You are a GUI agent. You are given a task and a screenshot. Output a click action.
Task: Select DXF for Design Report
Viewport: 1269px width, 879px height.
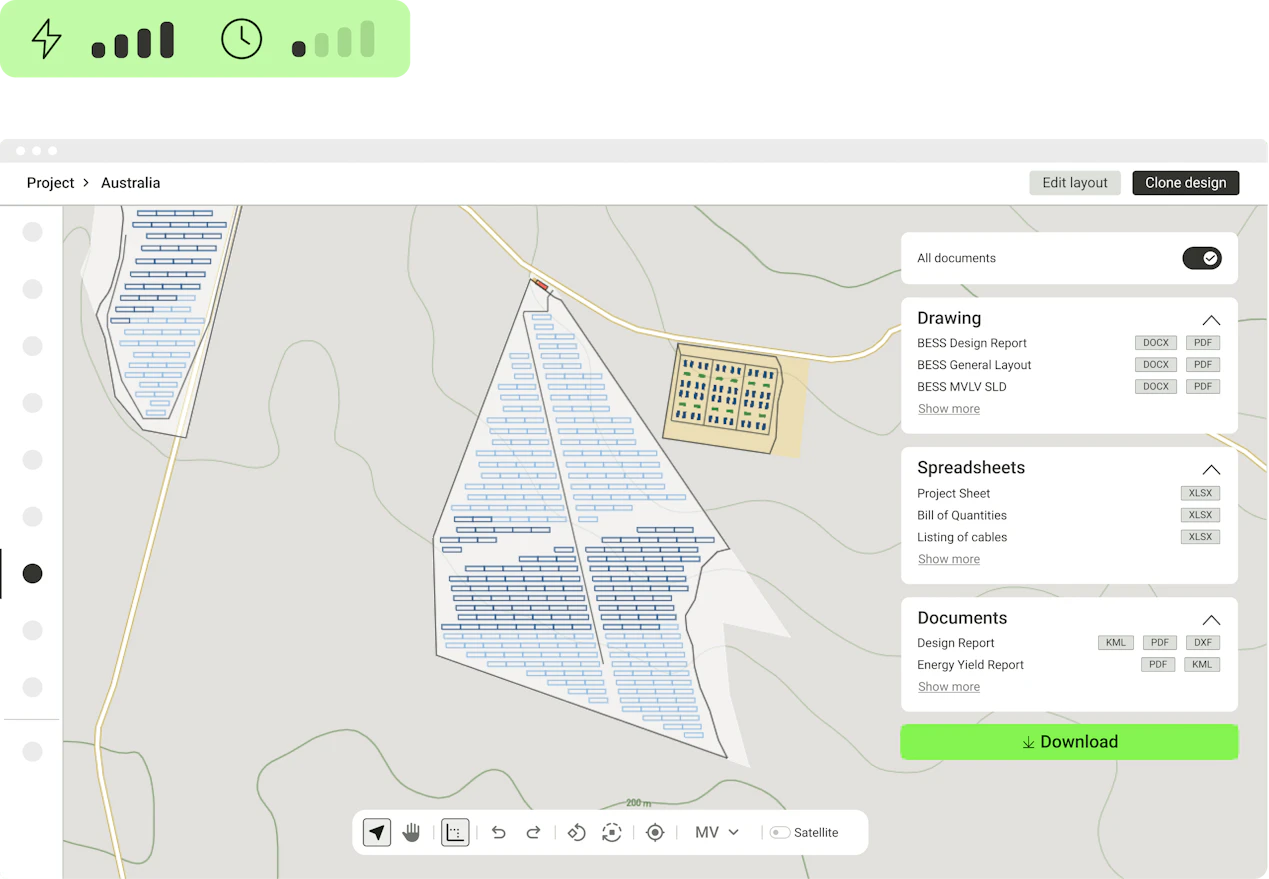pos(1203,643)
